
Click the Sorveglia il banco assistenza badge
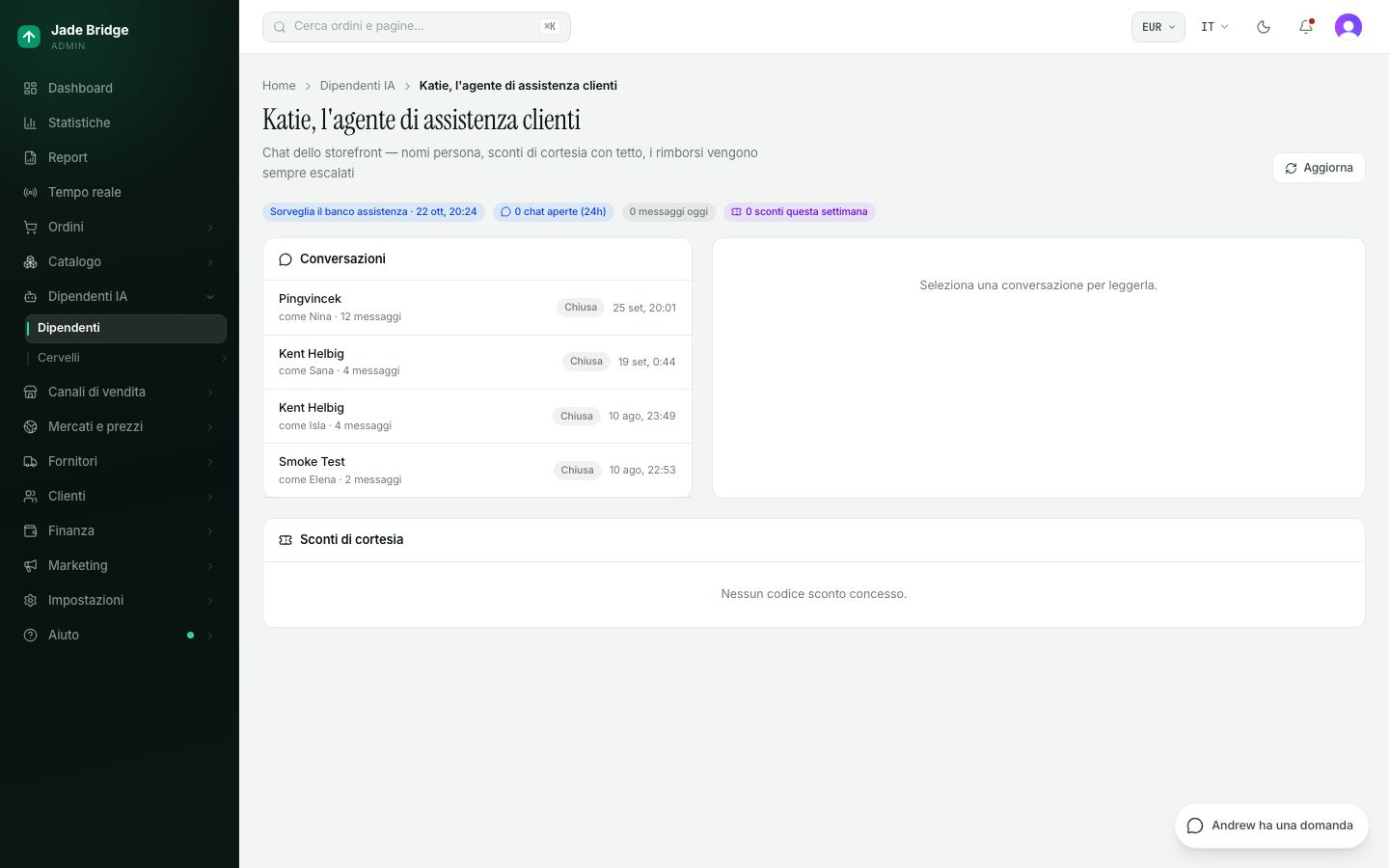tap(373, 212)
